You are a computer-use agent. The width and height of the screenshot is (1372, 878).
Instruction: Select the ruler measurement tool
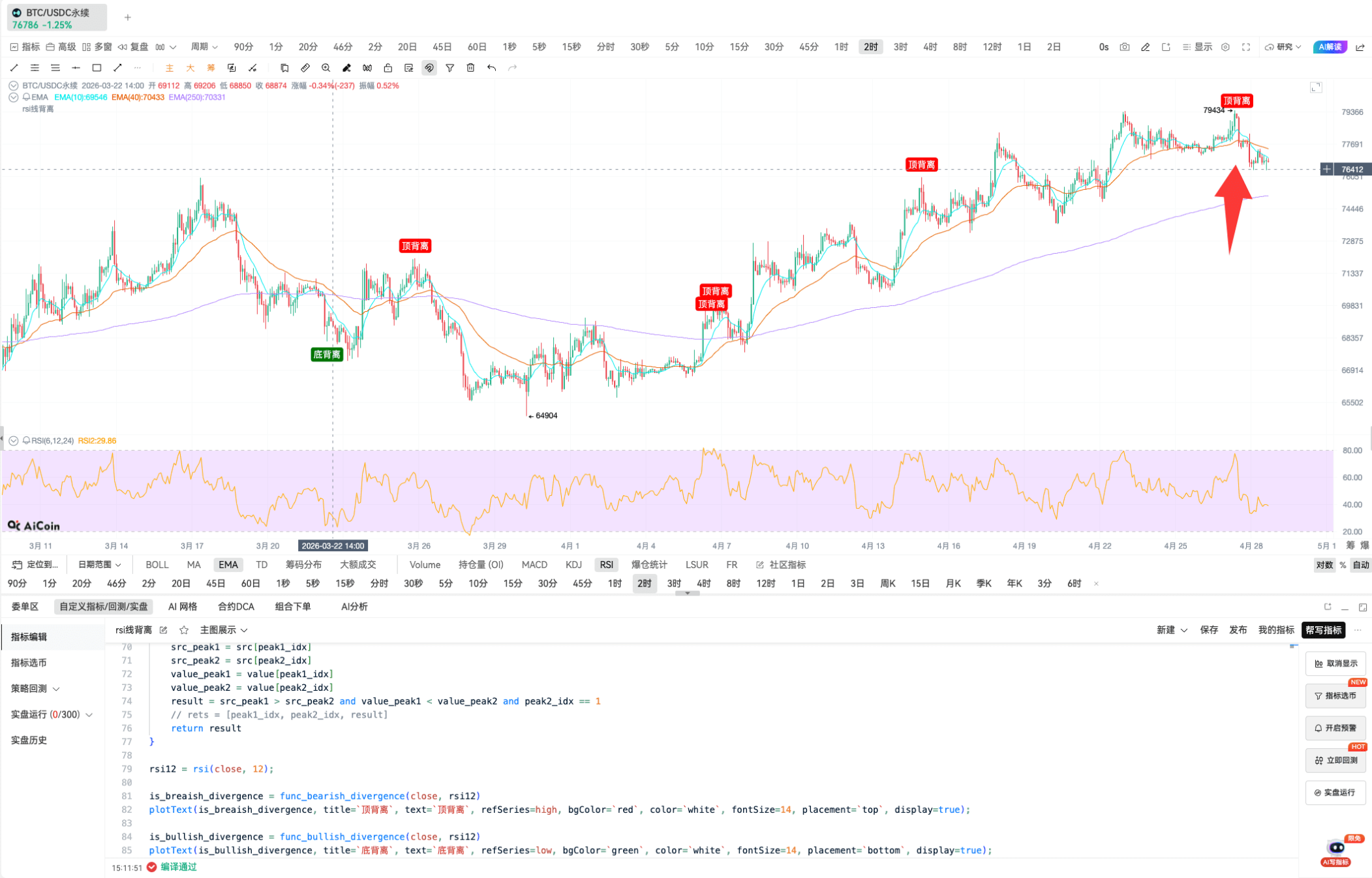tap(305, 68)
